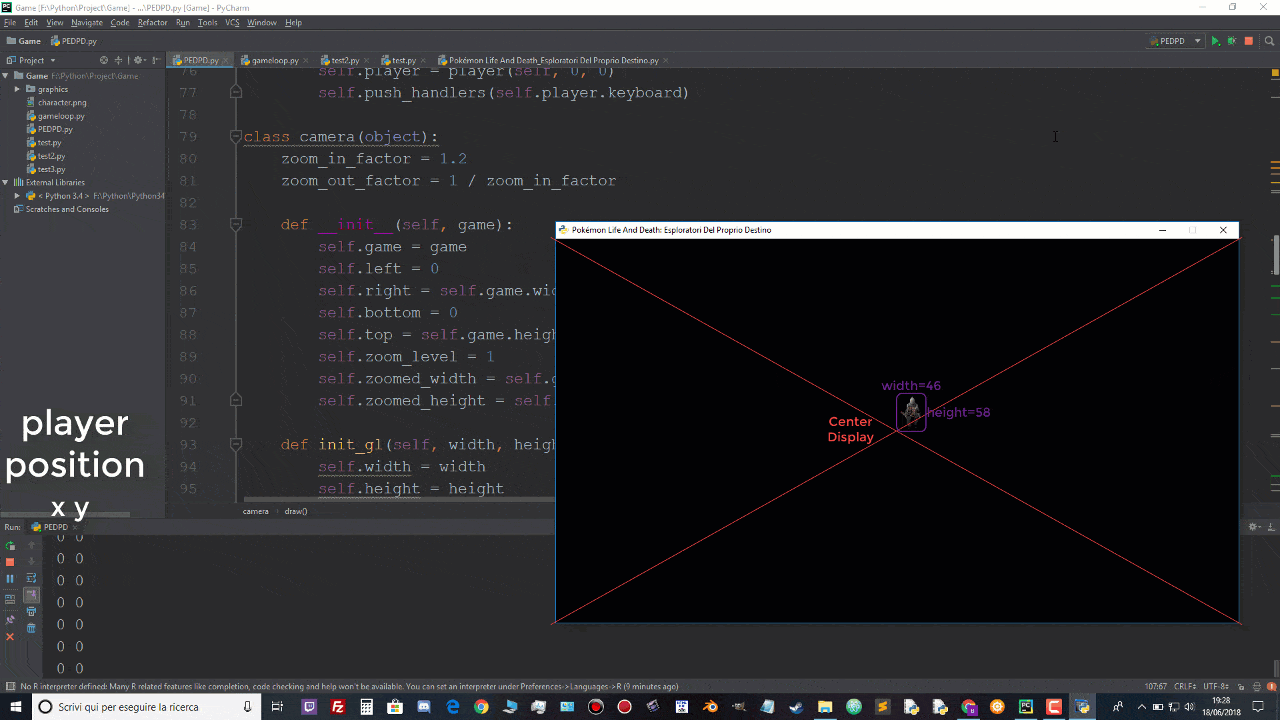Close the gameloop.py editor tab
The width and height of the screenshot is (1280, 720).
click(x=305, y=60)
